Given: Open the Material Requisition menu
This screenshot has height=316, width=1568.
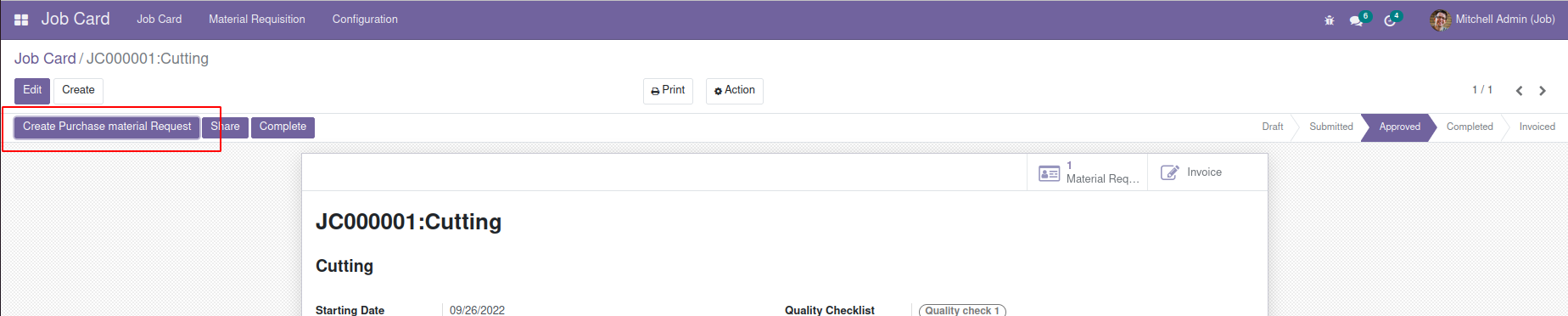Looking at the screenshot, I should (x=257, y=20).
